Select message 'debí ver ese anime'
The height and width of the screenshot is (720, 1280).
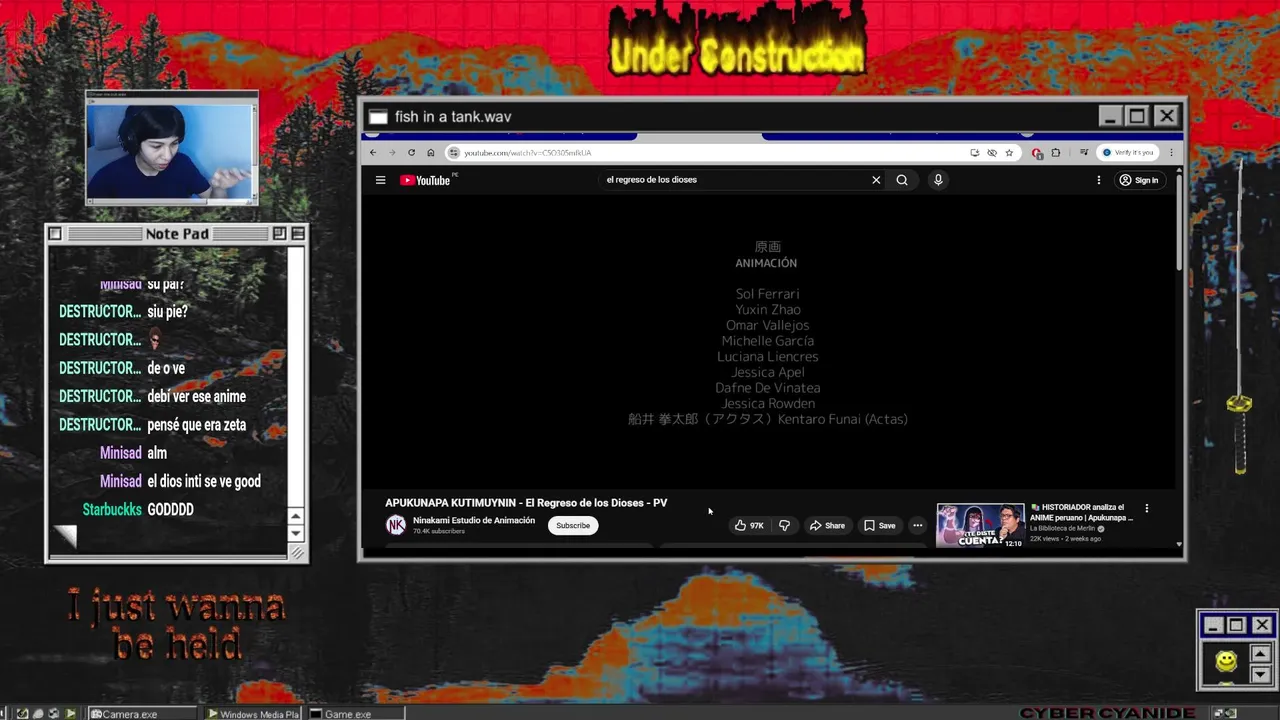pos(196,397)
